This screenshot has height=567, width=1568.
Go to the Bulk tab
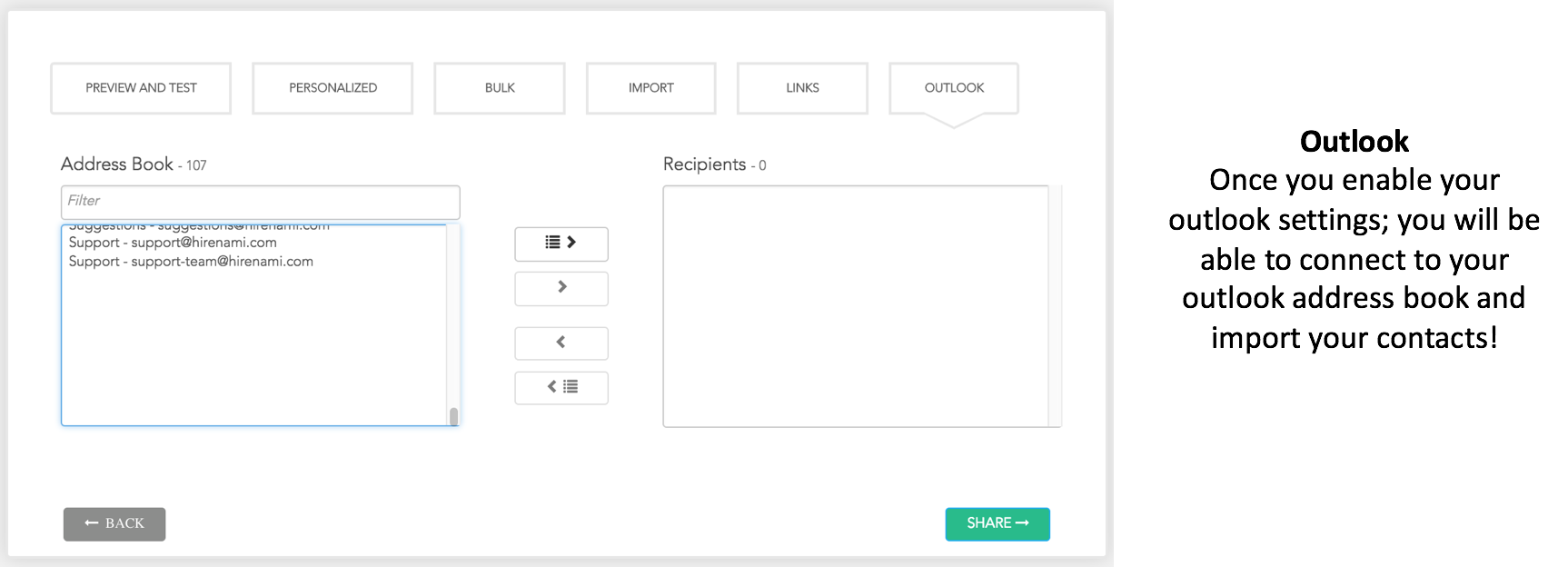[500, 88]
